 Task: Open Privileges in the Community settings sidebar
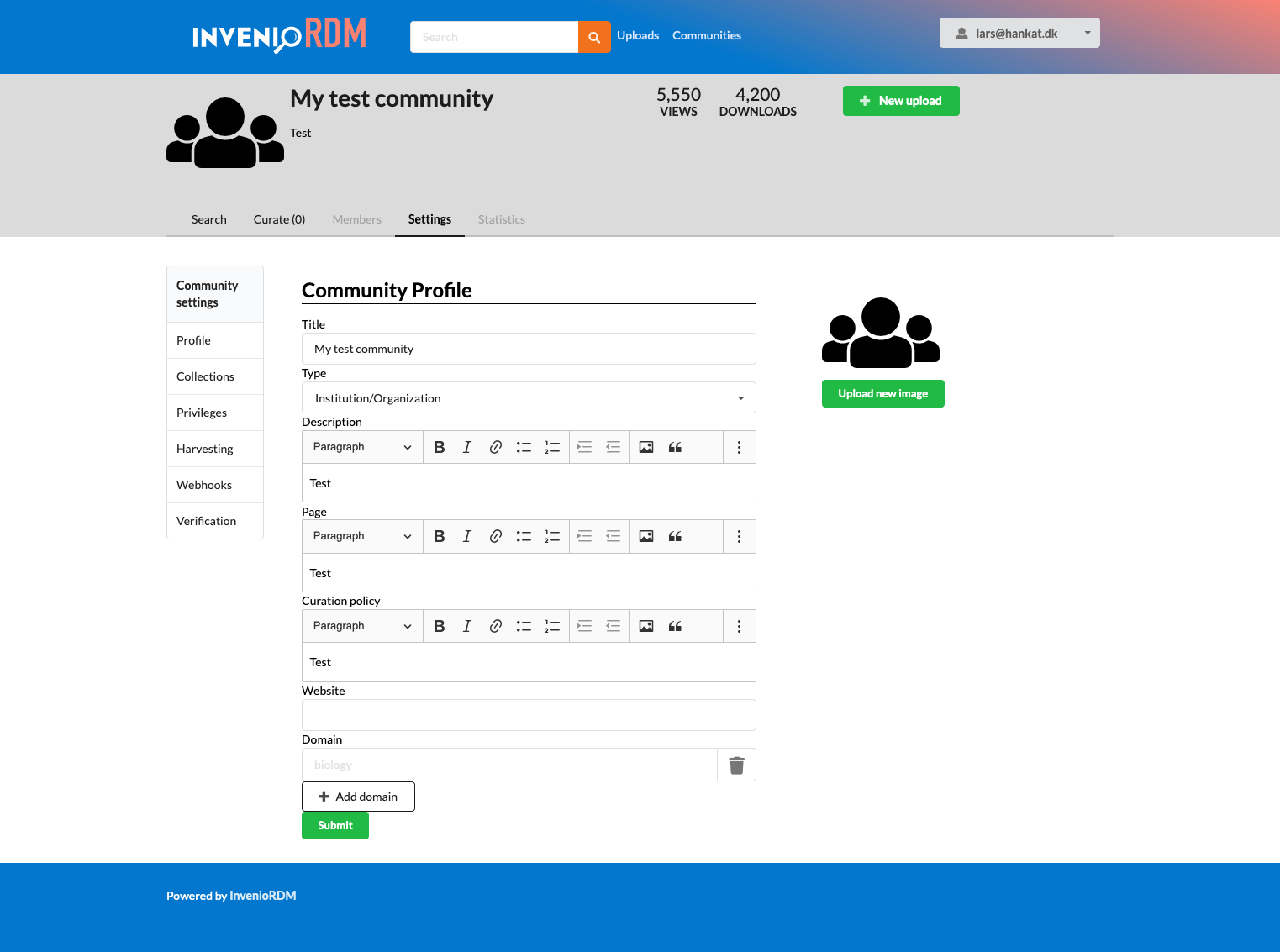pos(202,413)
